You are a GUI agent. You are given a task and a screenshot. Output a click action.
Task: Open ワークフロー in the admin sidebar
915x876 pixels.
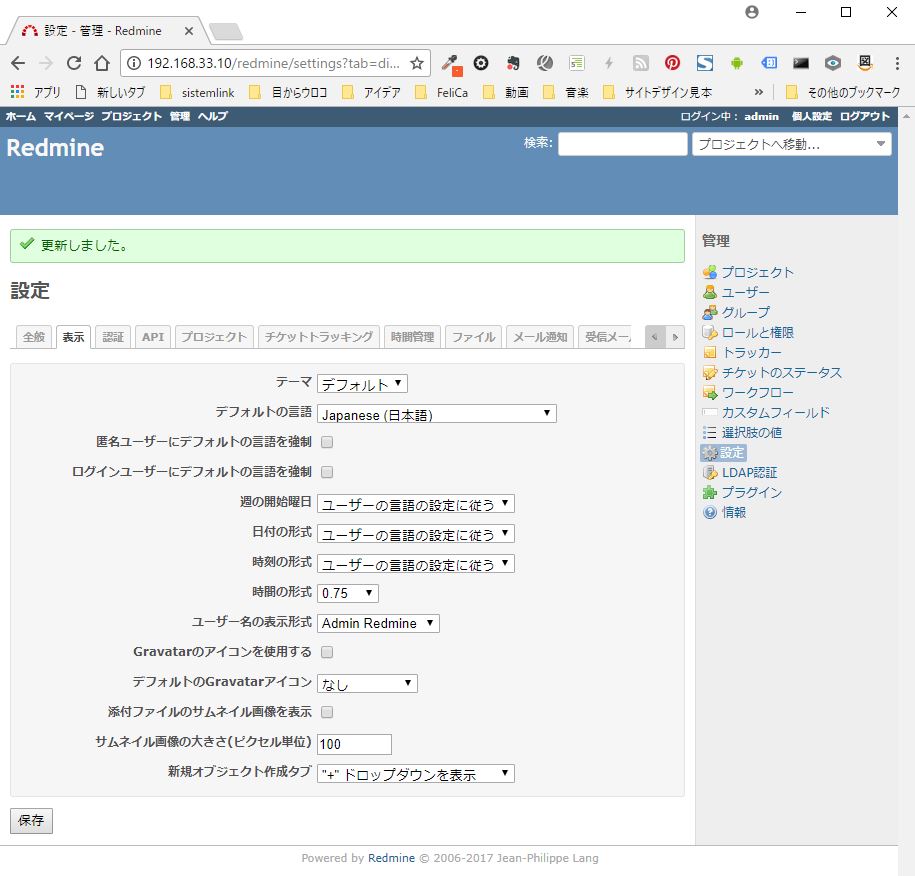757,392
